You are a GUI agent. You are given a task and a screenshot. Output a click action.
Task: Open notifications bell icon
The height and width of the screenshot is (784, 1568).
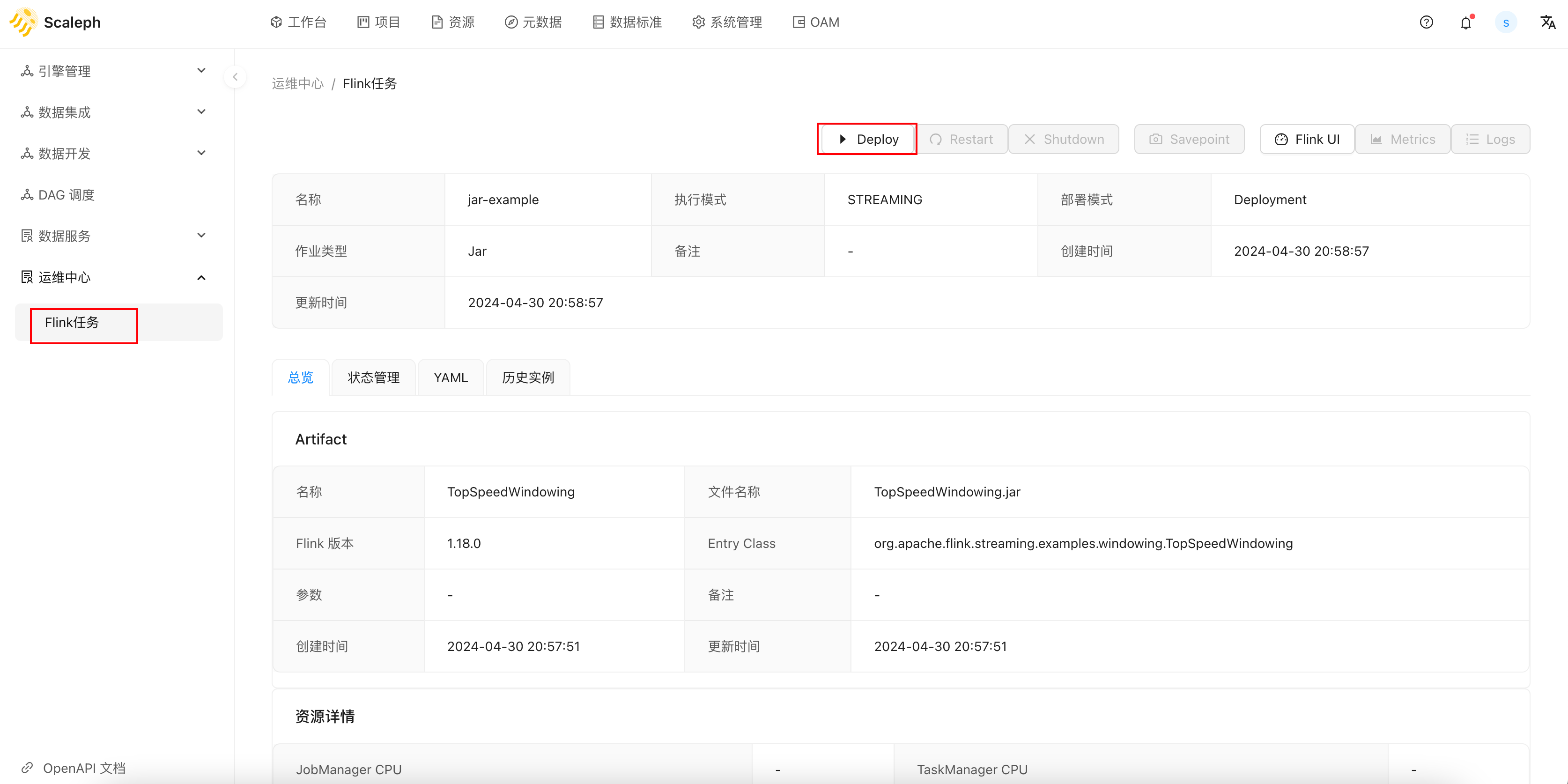tap(1466, 23)
